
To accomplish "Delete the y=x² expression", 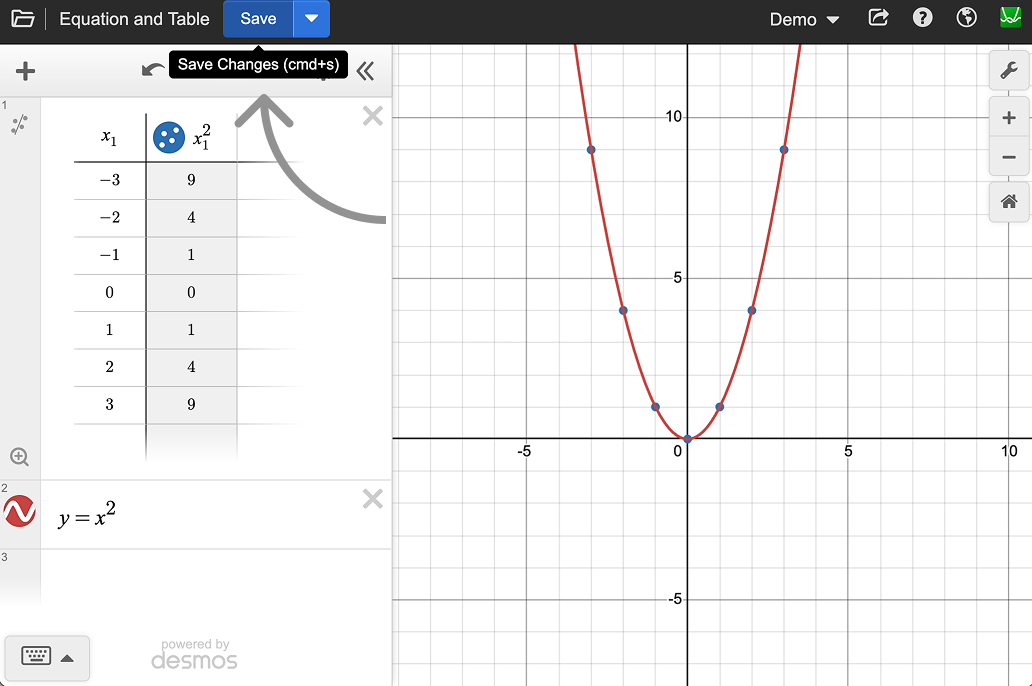I will click(372, 499).
